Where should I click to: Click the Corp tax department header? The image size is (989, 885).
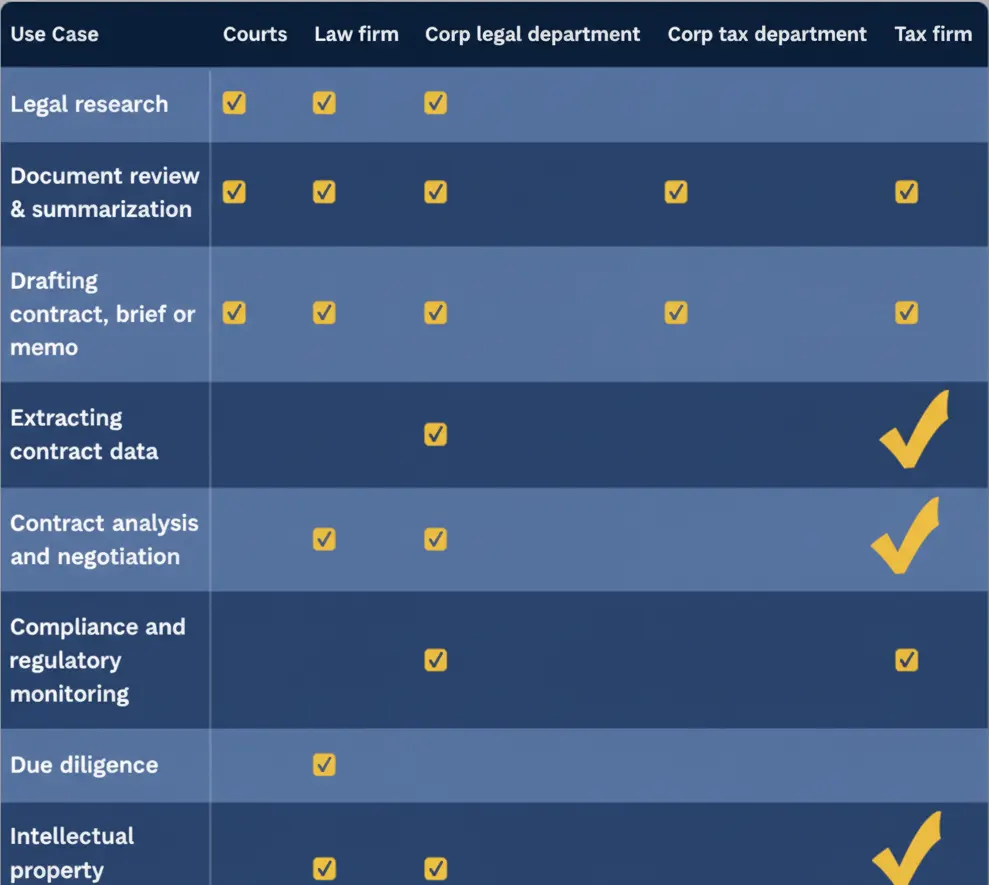766,34
